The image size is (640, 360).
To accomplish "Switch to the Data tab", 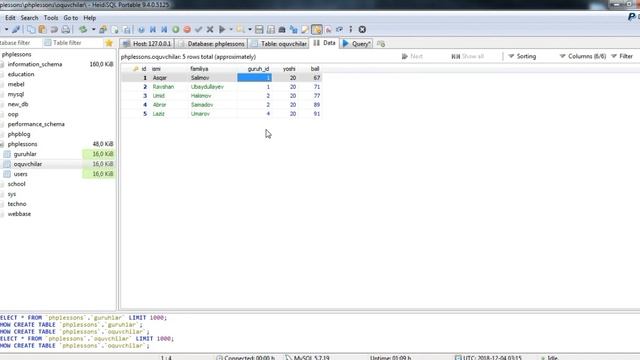I will (x=324, y=43).
